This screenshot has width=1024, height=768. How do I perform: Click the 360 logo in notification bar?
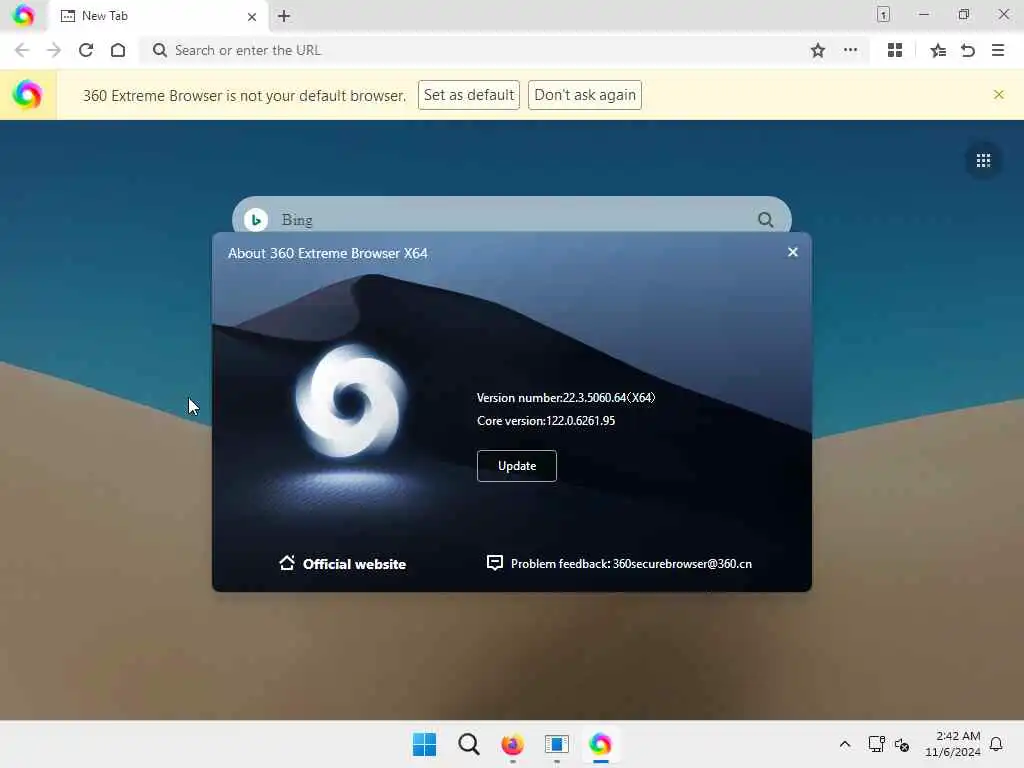(27, 95)
